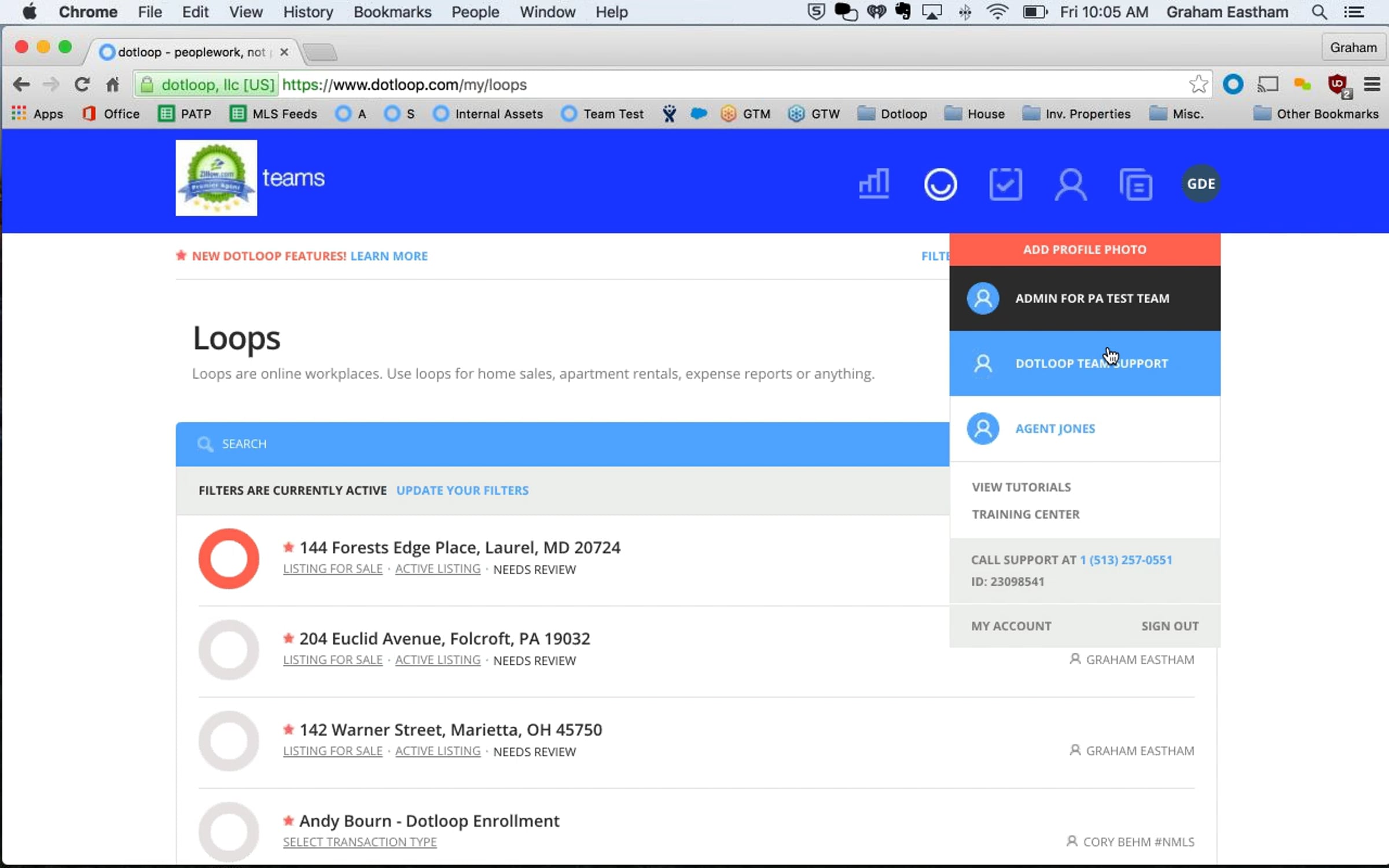Open the templates documents icon

(1136, 184)
